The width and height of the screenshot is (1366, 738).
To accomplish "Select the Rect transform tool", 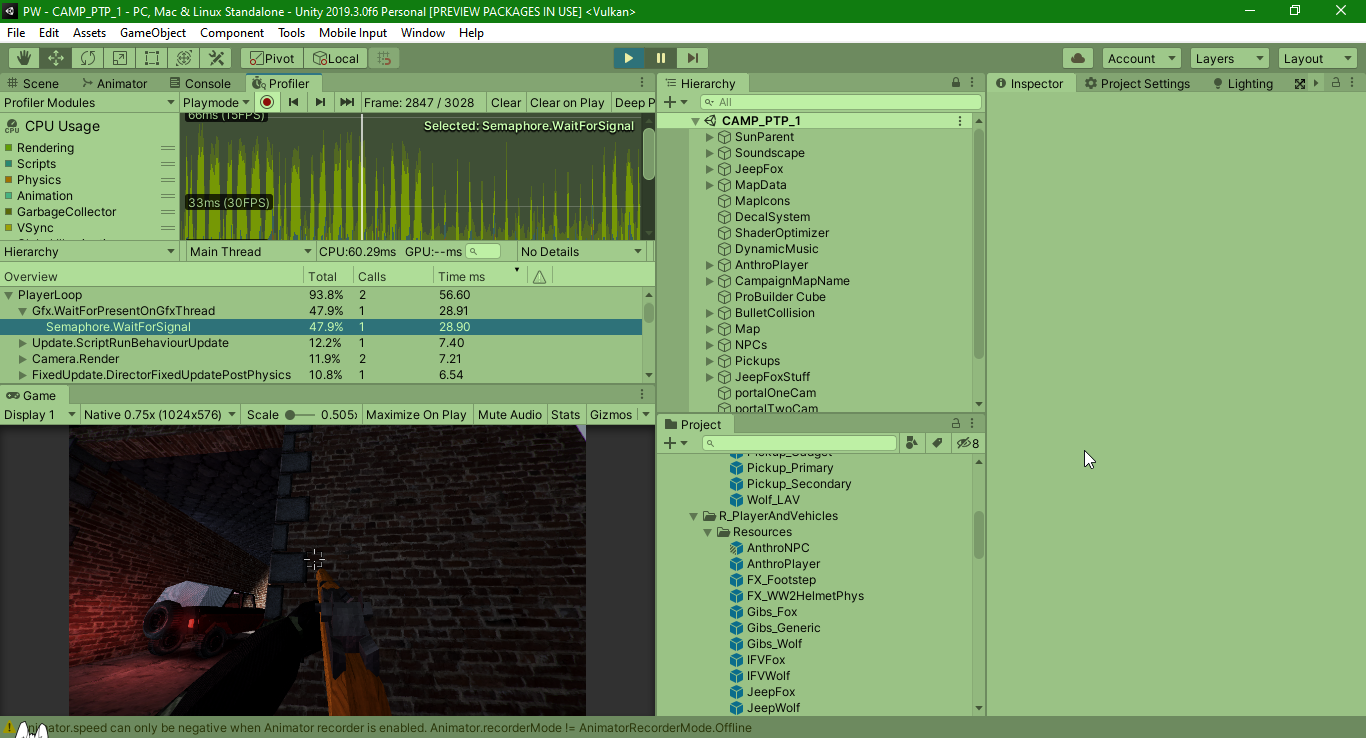I will [x=152, y=58].
